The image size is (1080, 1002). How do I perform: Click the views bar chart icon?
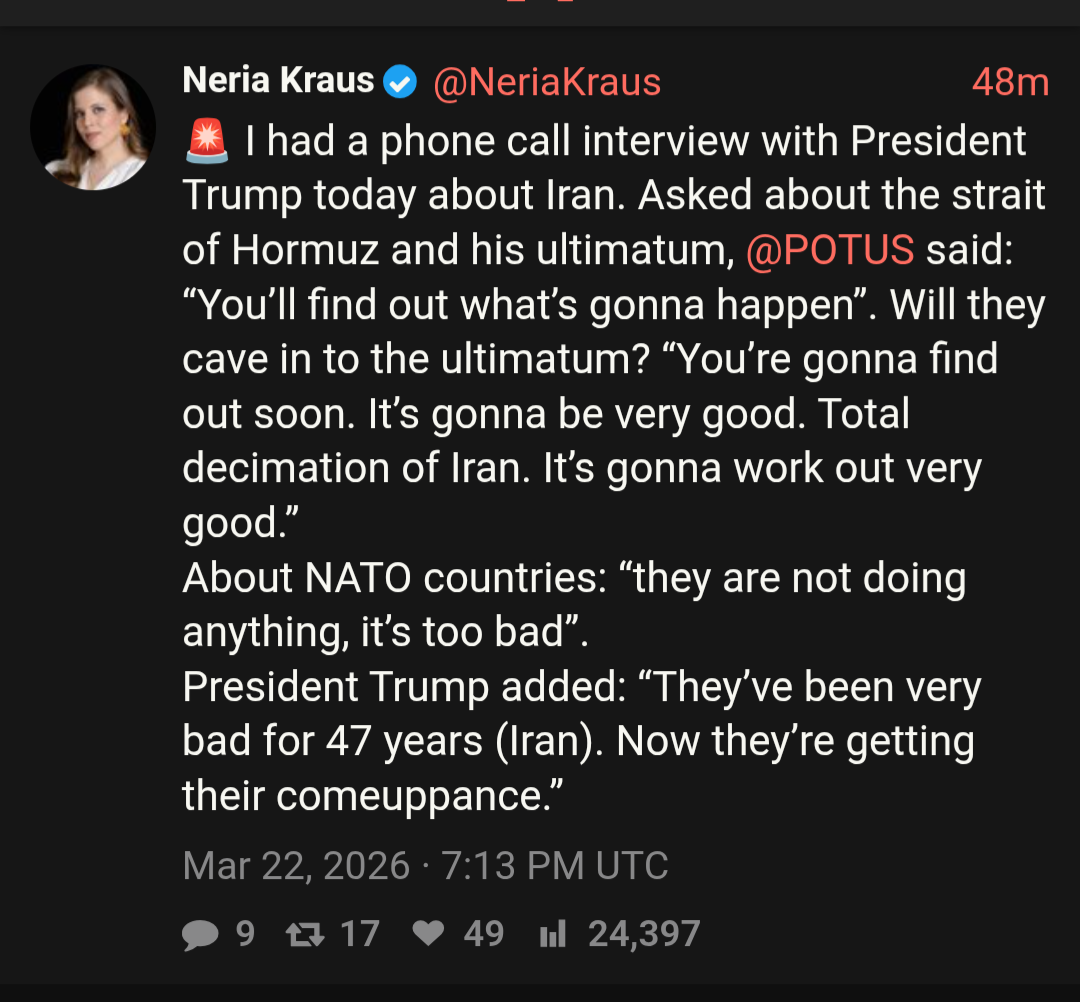point(552,934)
